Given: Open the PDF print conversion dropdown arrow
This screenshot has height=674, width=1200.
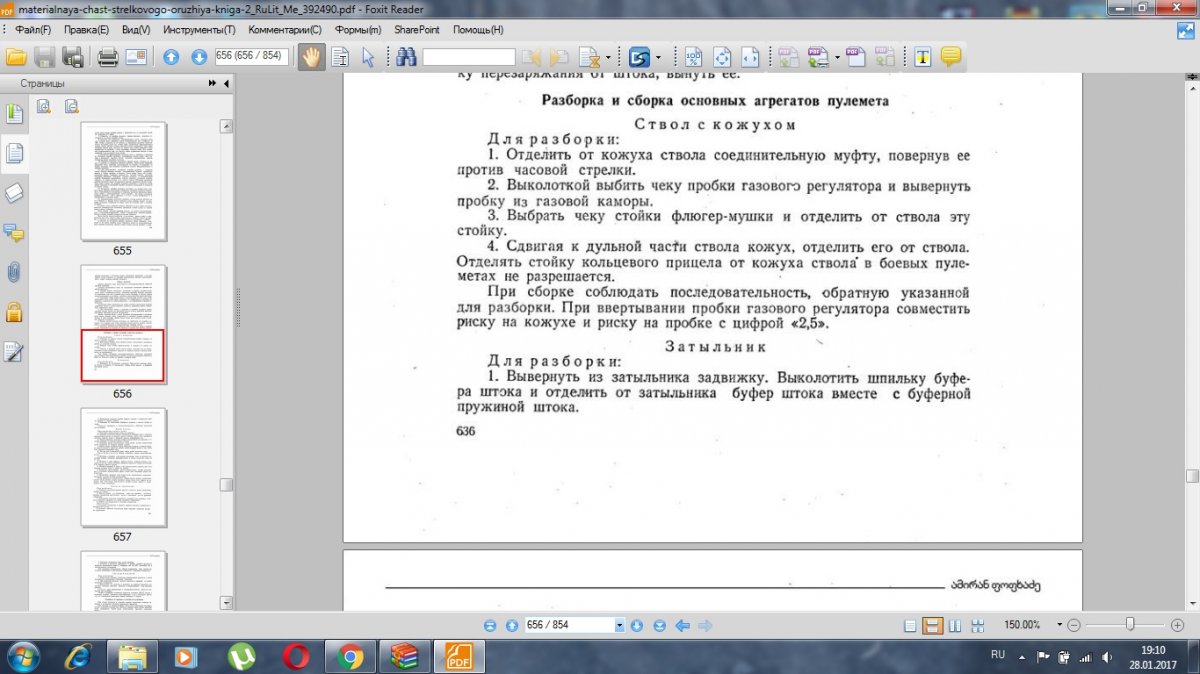Looking at the screenshot, I should [837, 57].
